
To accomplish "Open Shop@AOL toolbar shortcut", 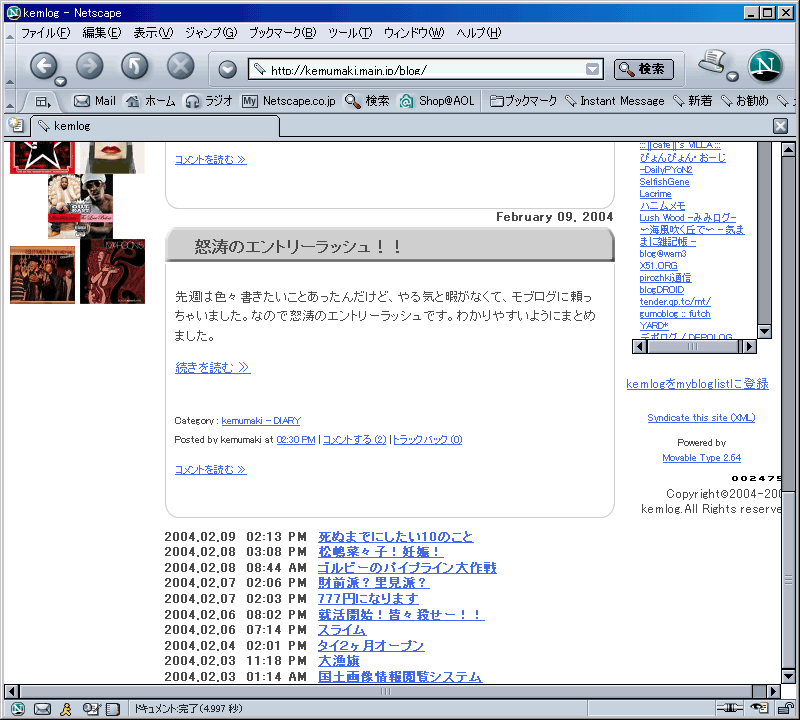I will tap(437, 101).
